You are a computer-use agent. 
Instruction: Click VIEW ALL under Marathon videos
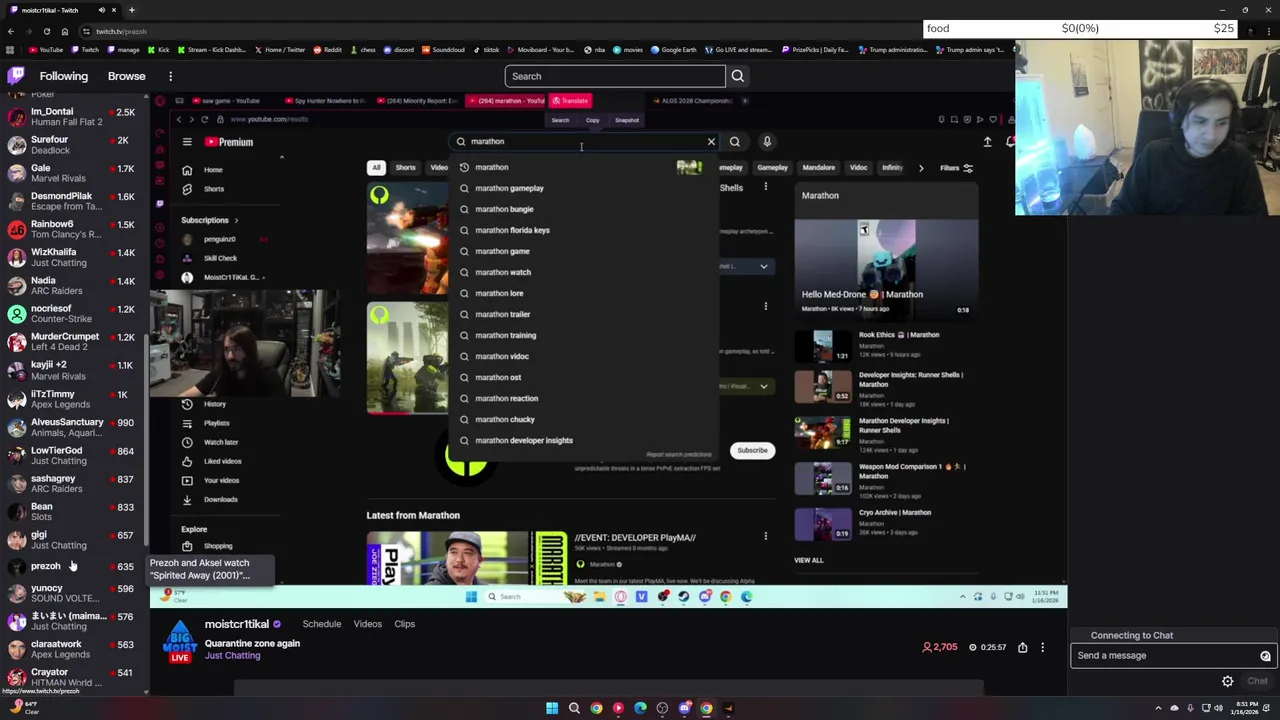(808, 560)
